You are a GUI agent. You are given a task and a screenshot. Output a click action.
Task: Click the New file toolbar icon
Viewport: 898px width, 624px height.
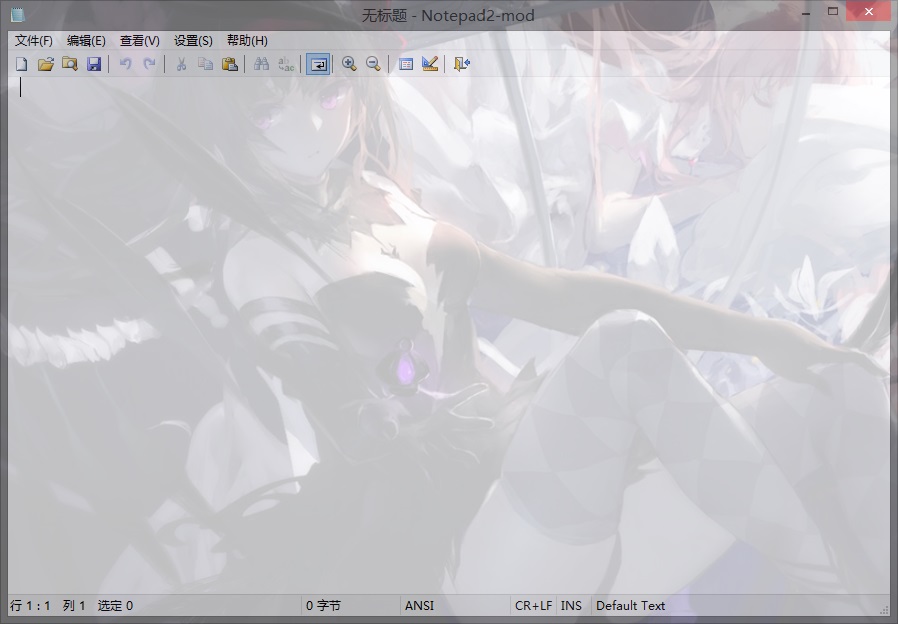coord(22,64)
